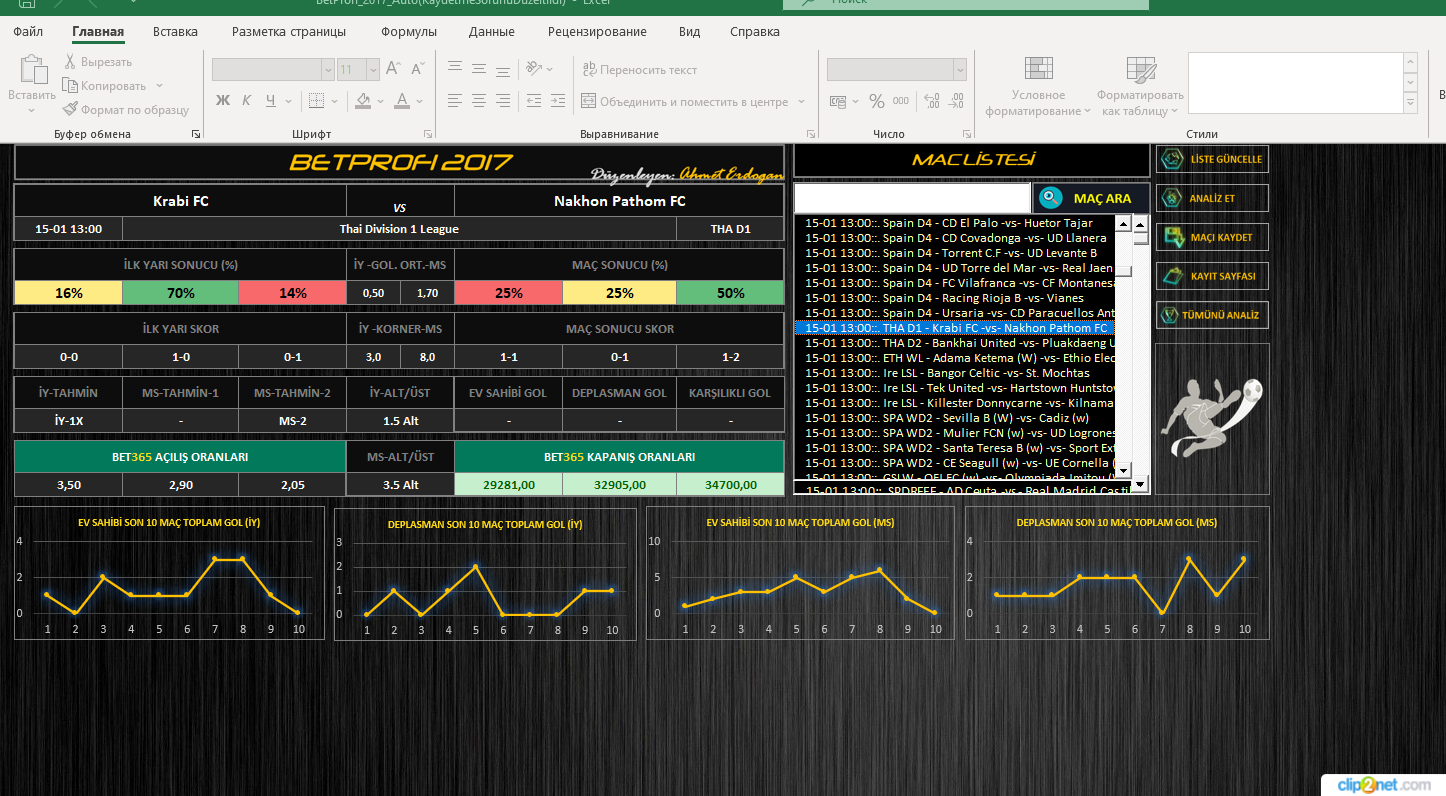
Task: Run TÜMÜNÜ ANALİZ analyze-all button
Action: coord(1212,315)
